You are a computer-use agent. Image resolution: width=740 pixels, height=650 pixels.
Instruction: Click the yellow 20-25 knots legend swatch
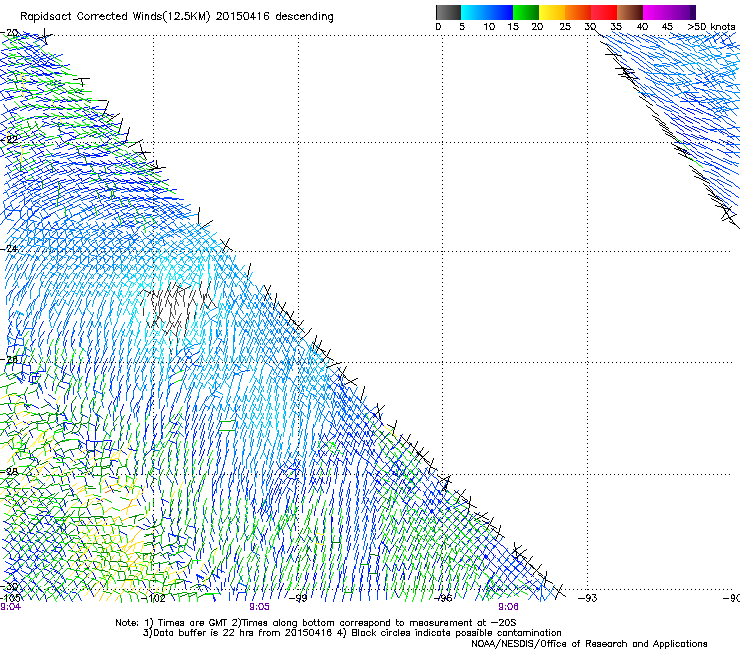[x=552, y=12]
